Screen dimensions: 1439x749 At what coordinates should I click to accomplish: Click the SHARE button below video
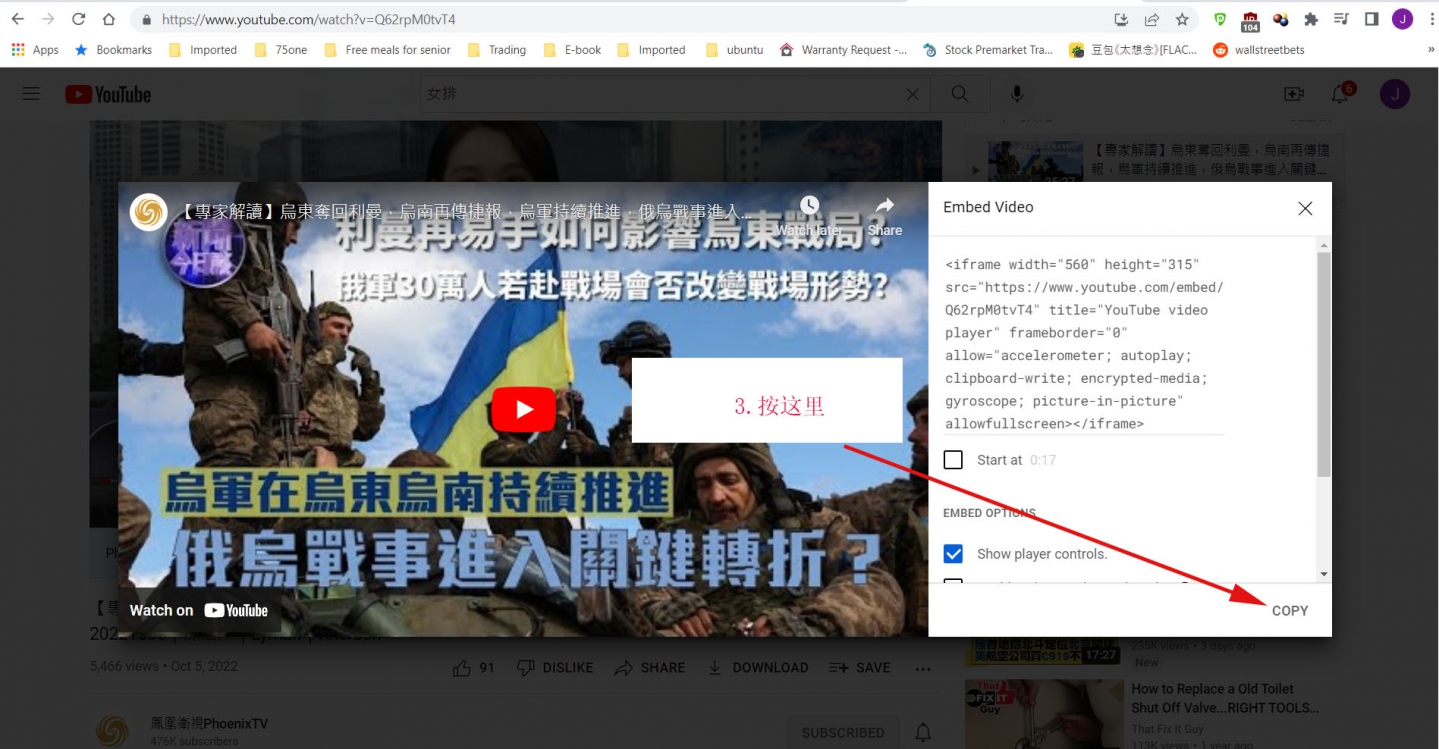[x=650, y=667]
